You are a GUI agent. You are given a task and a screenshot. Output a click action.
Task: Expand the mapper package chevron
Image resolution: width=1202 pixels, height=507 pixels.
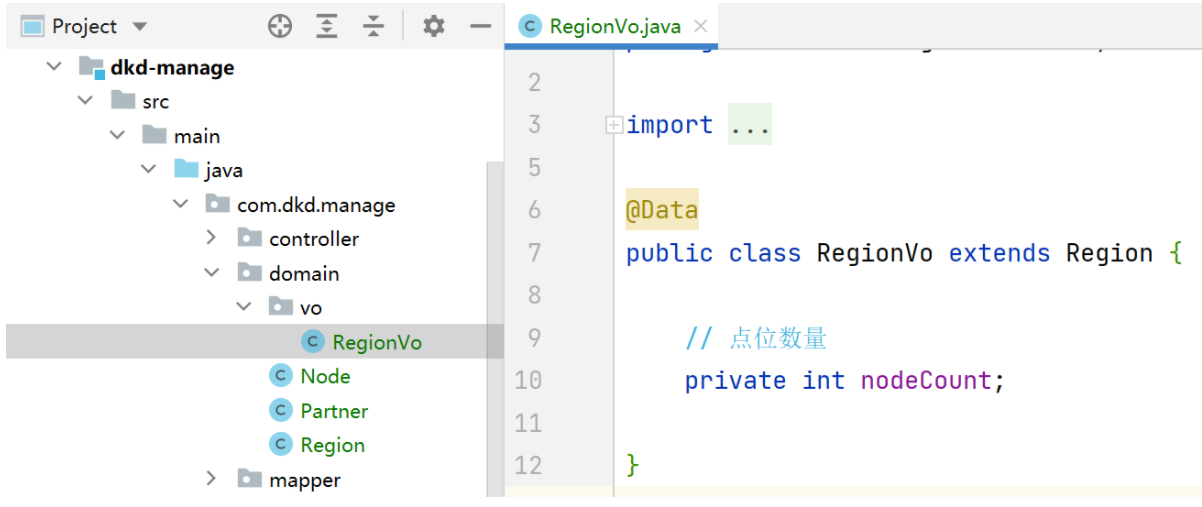click(211, 479)
